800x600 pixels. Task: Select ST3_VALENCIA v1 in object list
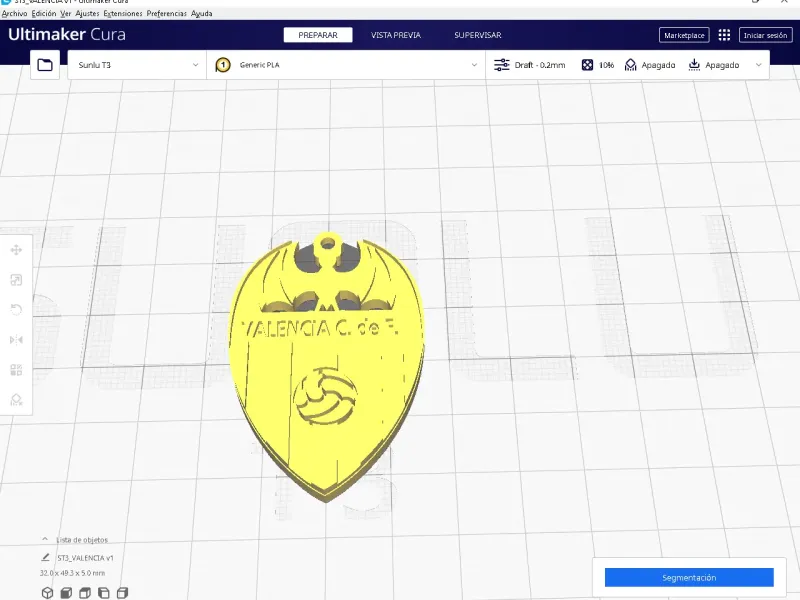point(86,558)
